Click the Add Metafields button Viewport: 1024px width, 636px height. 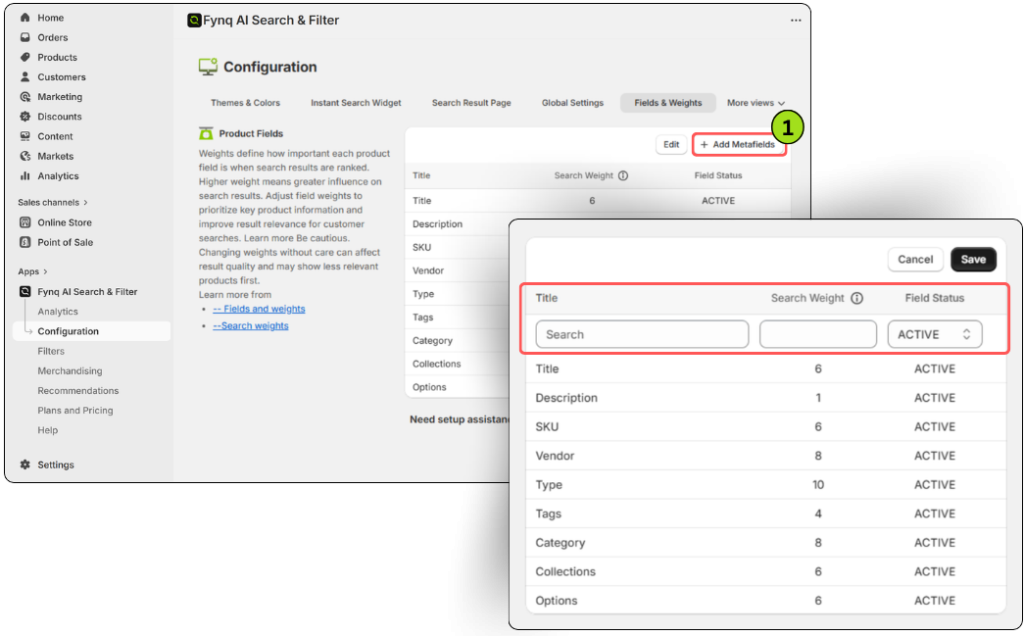pos(738,144)
